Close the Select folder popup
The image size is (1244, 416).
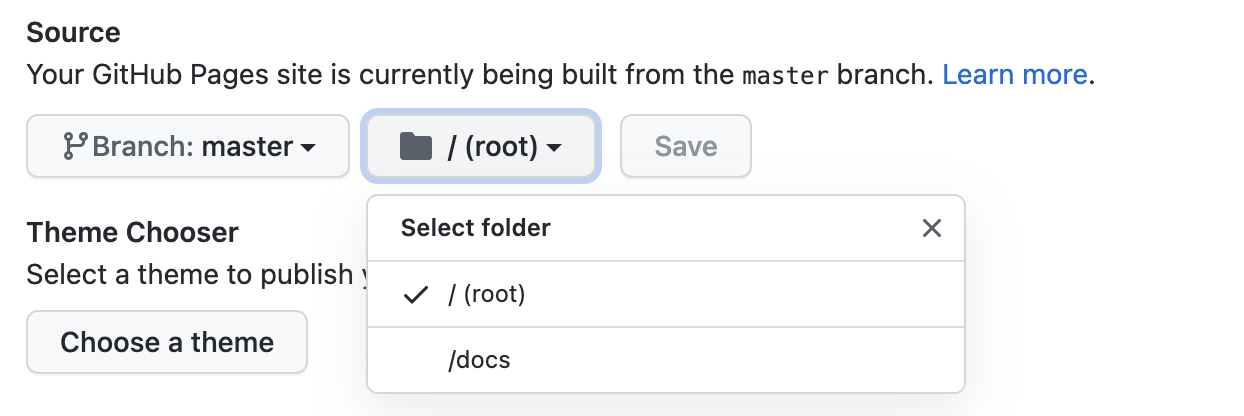[x=932, y=229]
